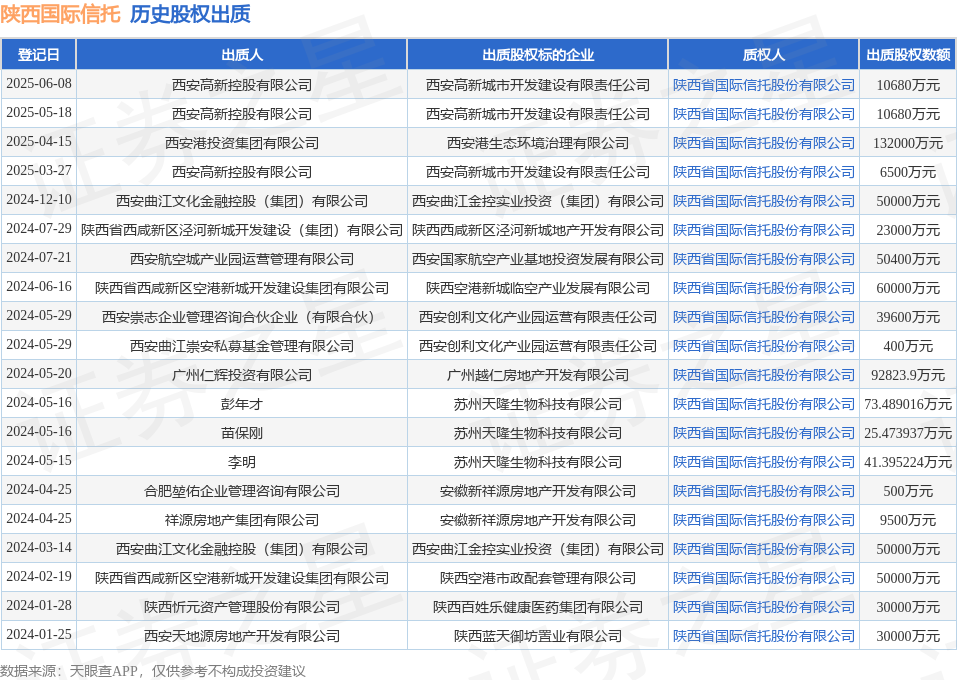The width and height of the screenshot is (957, 680).
Task: Click pledgor 西安港投资集团有限公司
Action: pos(242,143)
